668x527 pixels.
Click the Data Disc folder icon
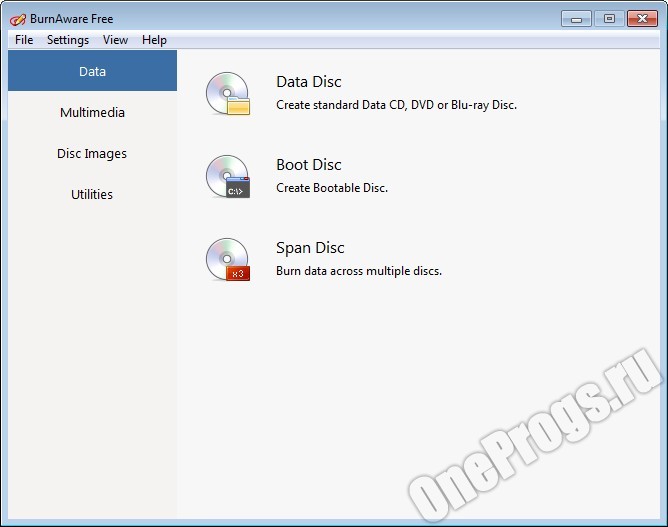pos(227,94)
